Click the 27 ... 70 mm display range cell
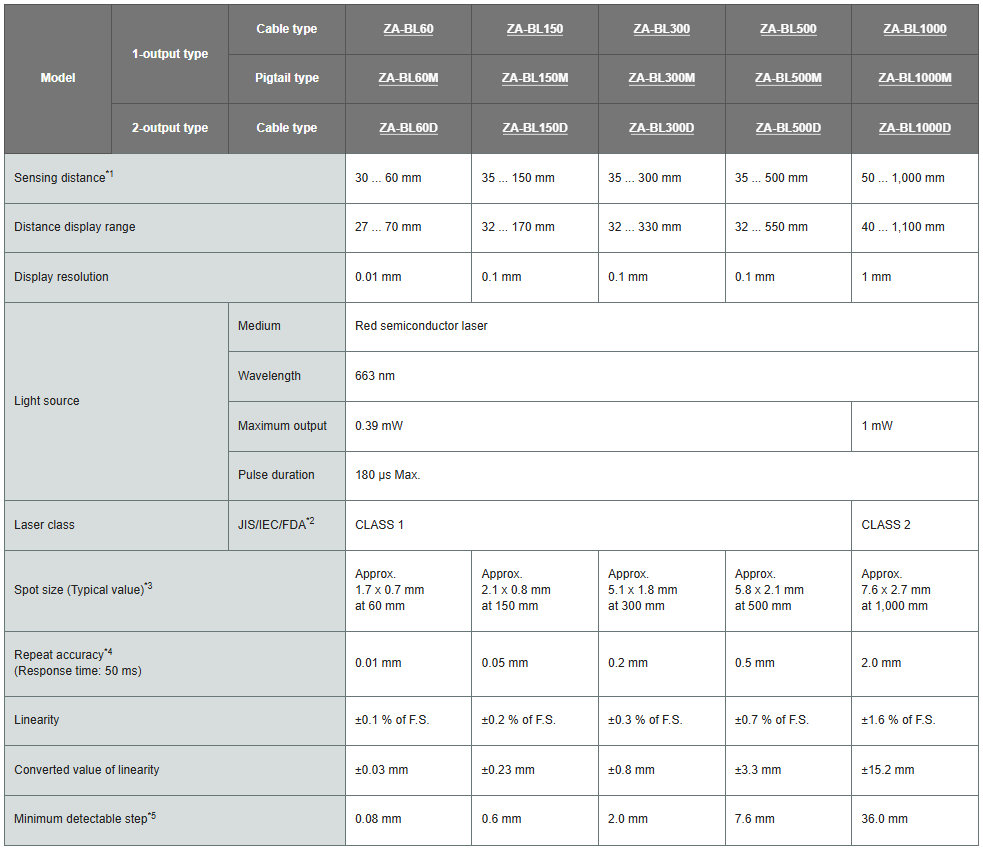The height and width of the screenshot is (852, 983). [x=408, y=228]
